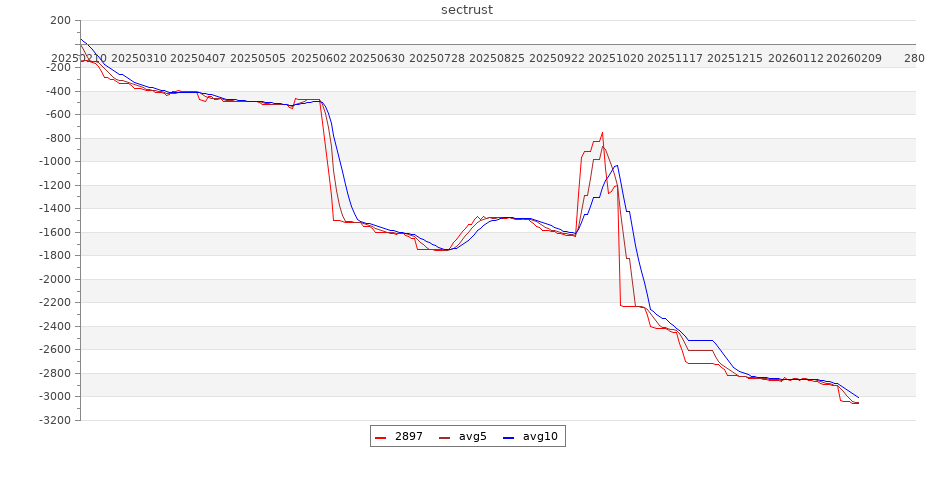Viewport: 935px width, 500px height.
Task: Click the sectrust chart title
Action: pyautogui.click(x=467, y=10)
